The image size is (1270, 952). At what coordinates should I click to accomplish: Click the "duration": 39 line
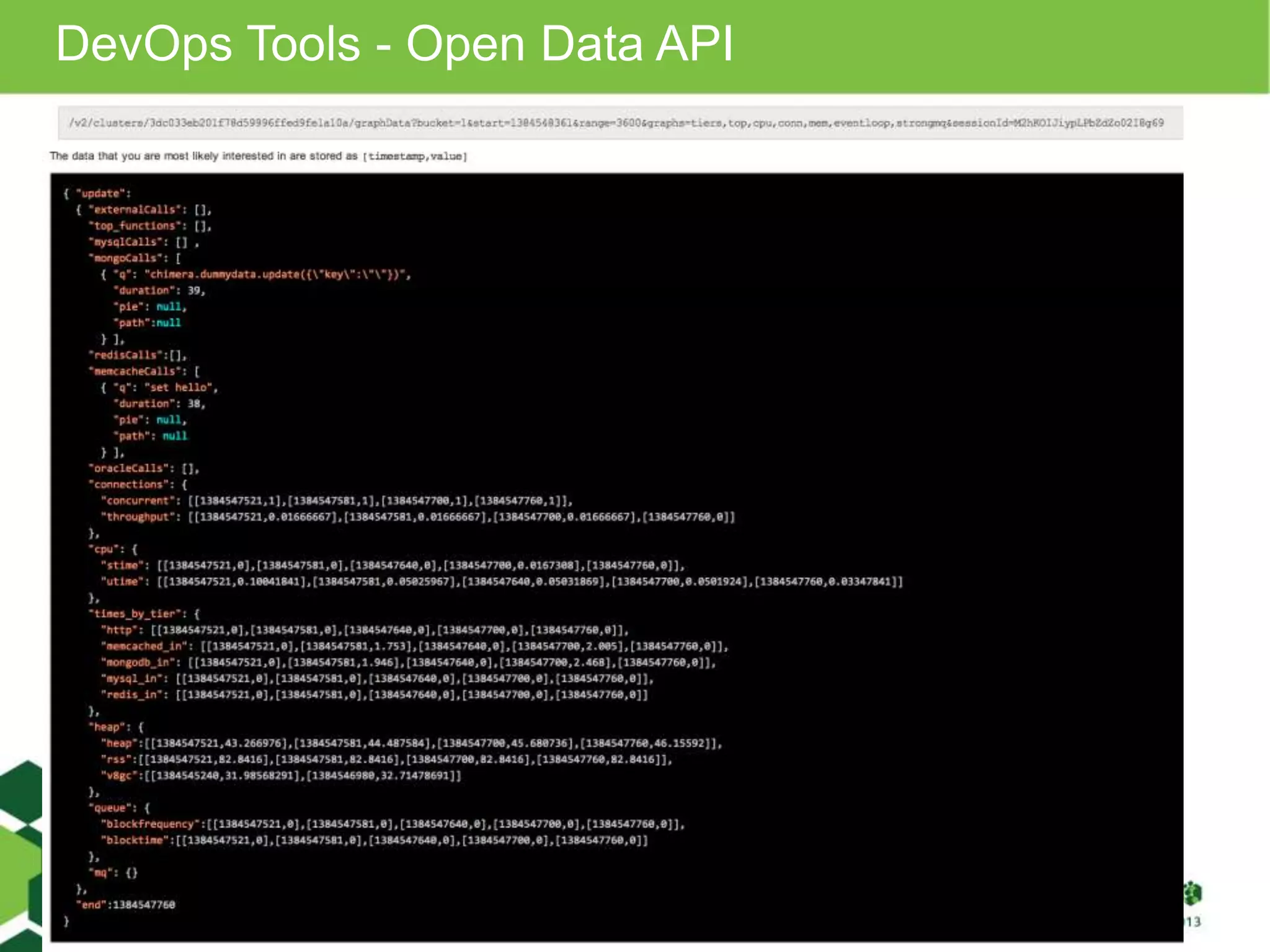159,290
